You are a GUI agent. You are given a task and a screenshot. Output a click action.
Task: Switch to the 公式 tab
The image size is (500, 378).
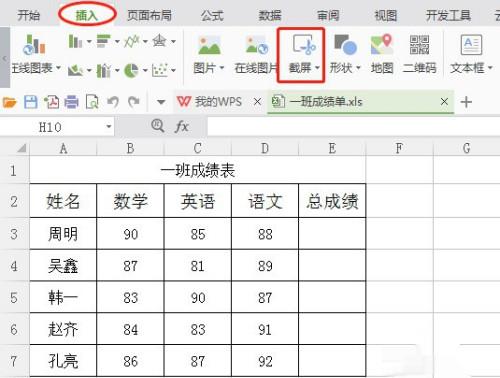tap(212, 15)
